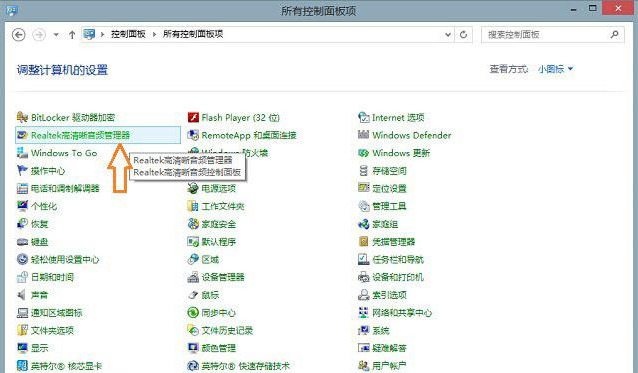Open 颜色管理 link
This screenshot has height=373, width=638.
pos(218,348)
